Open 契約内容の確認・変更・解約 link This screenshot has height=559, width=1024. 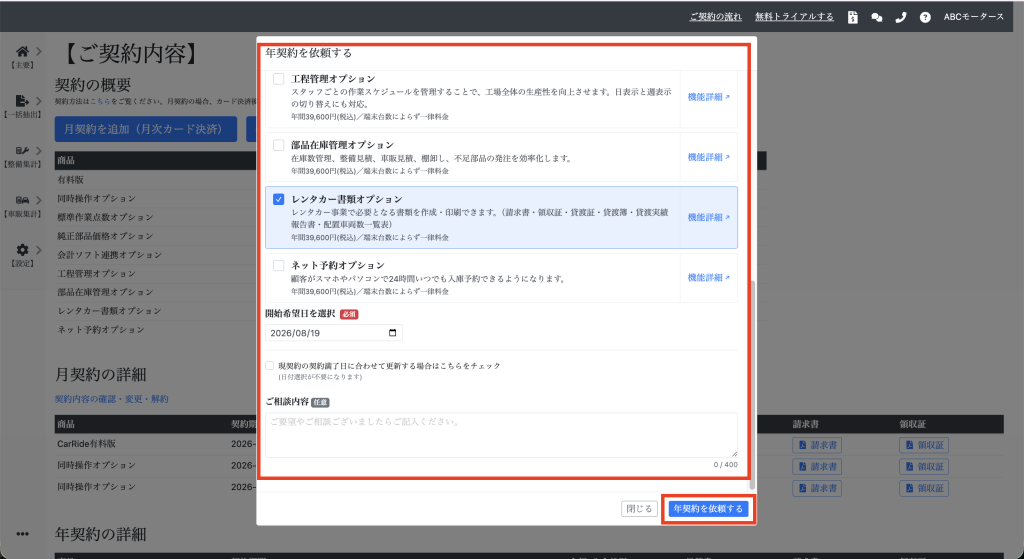112,399
